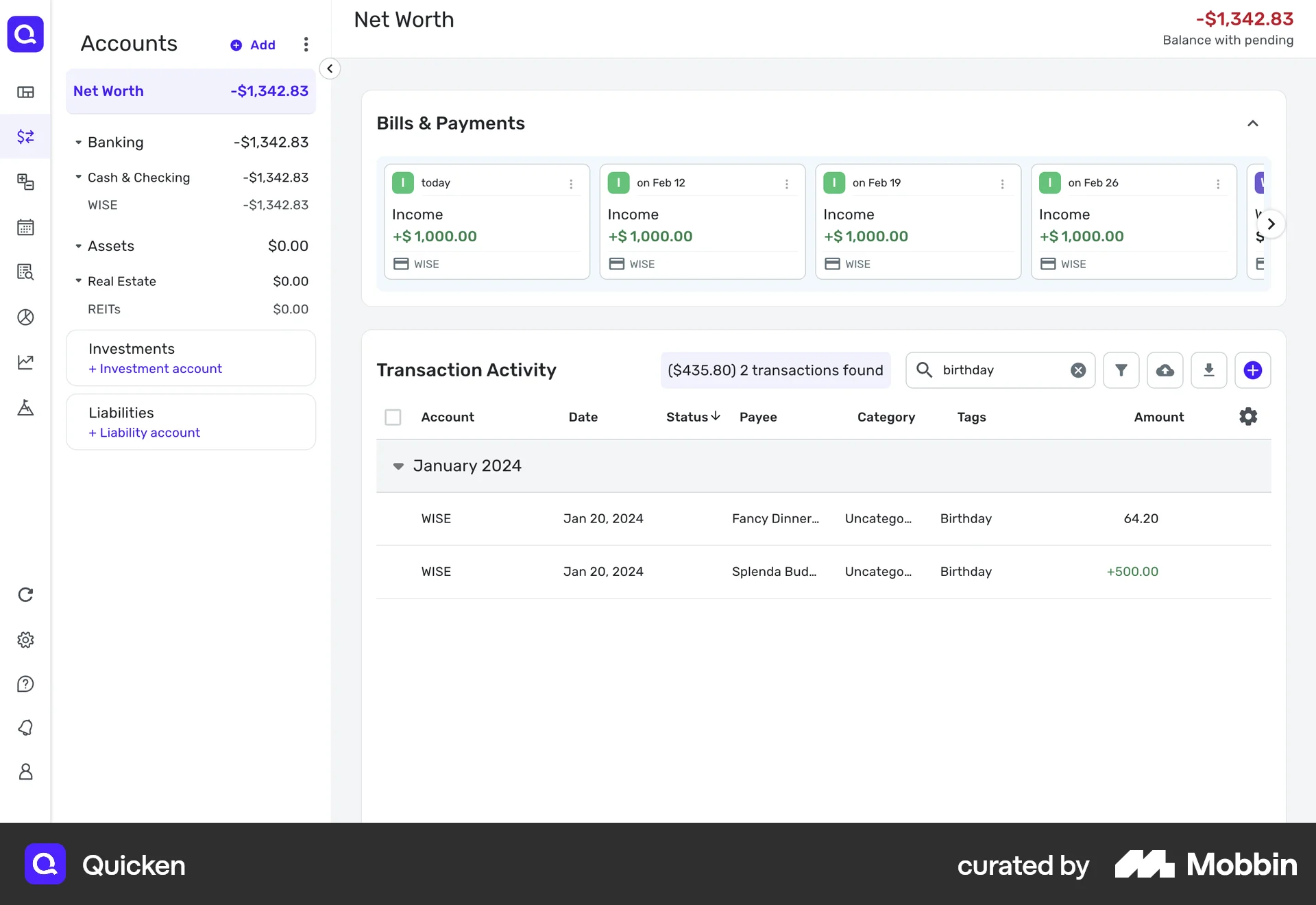
Task: Sort by the Account column header
Action: 448,417
